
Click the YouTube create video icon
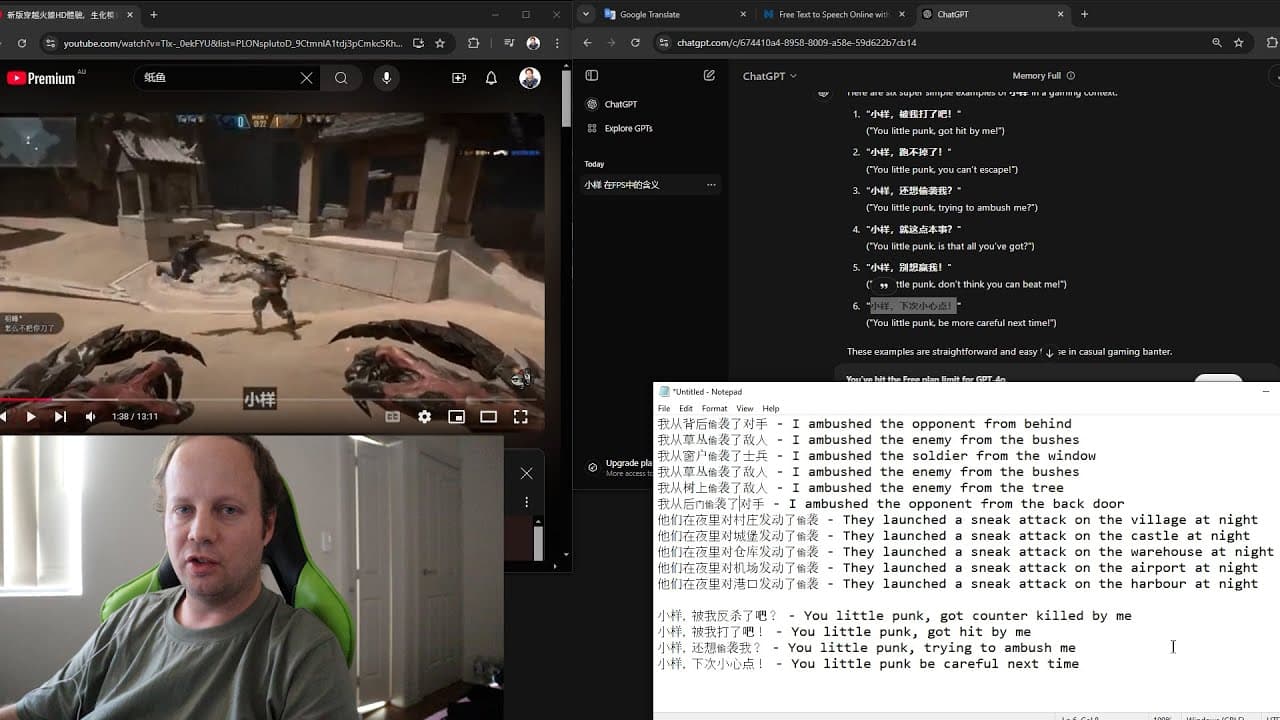[459, 78]
